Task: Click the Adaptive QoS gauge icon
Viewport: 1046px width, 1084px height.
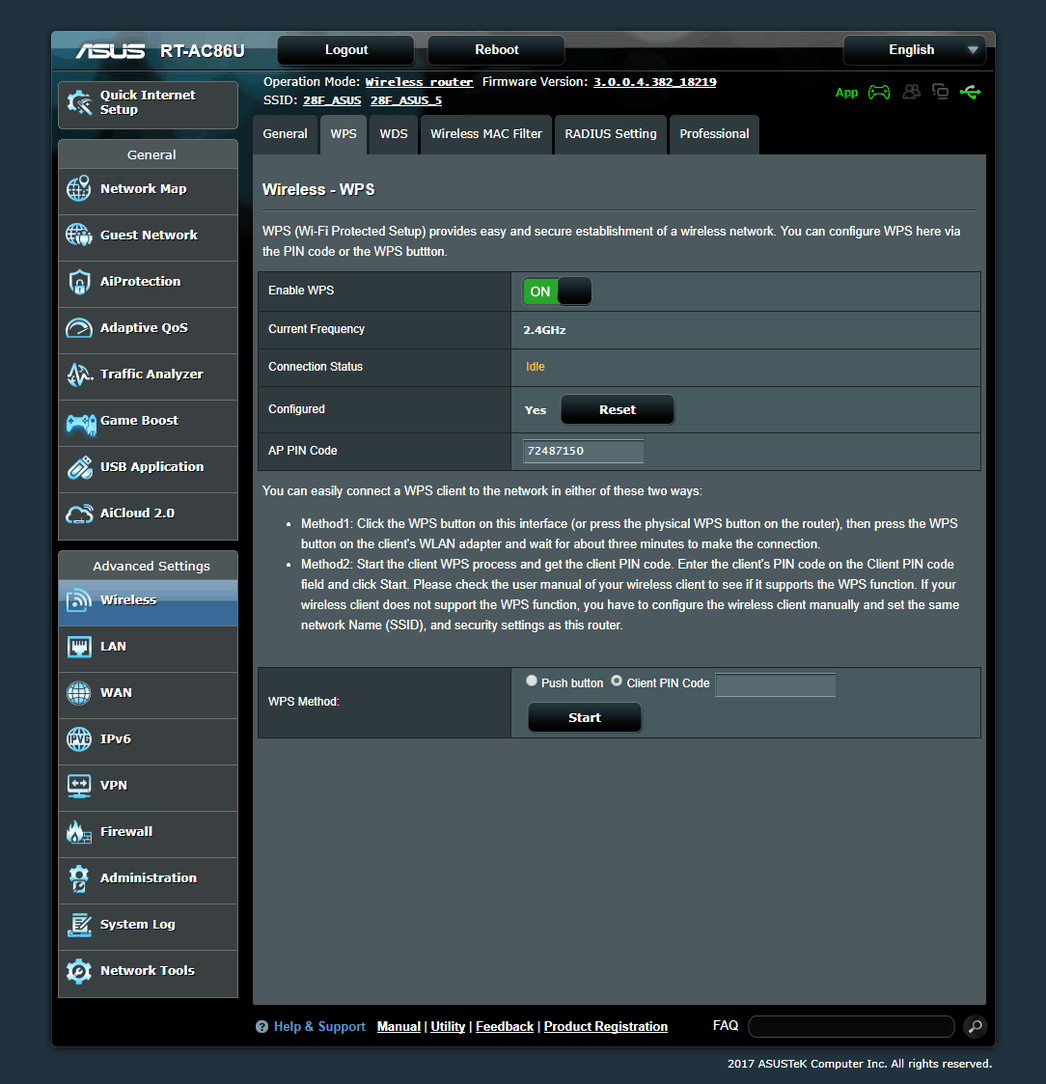Action: tap(79, 328)
